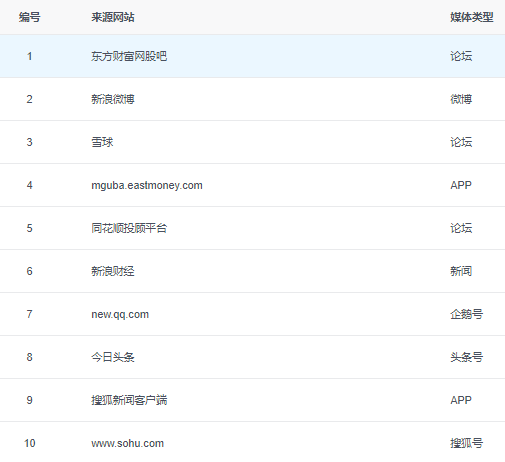
Task: Open the www.sohu.com source entry
Action: pyautogui.click(x=128, y=443)
